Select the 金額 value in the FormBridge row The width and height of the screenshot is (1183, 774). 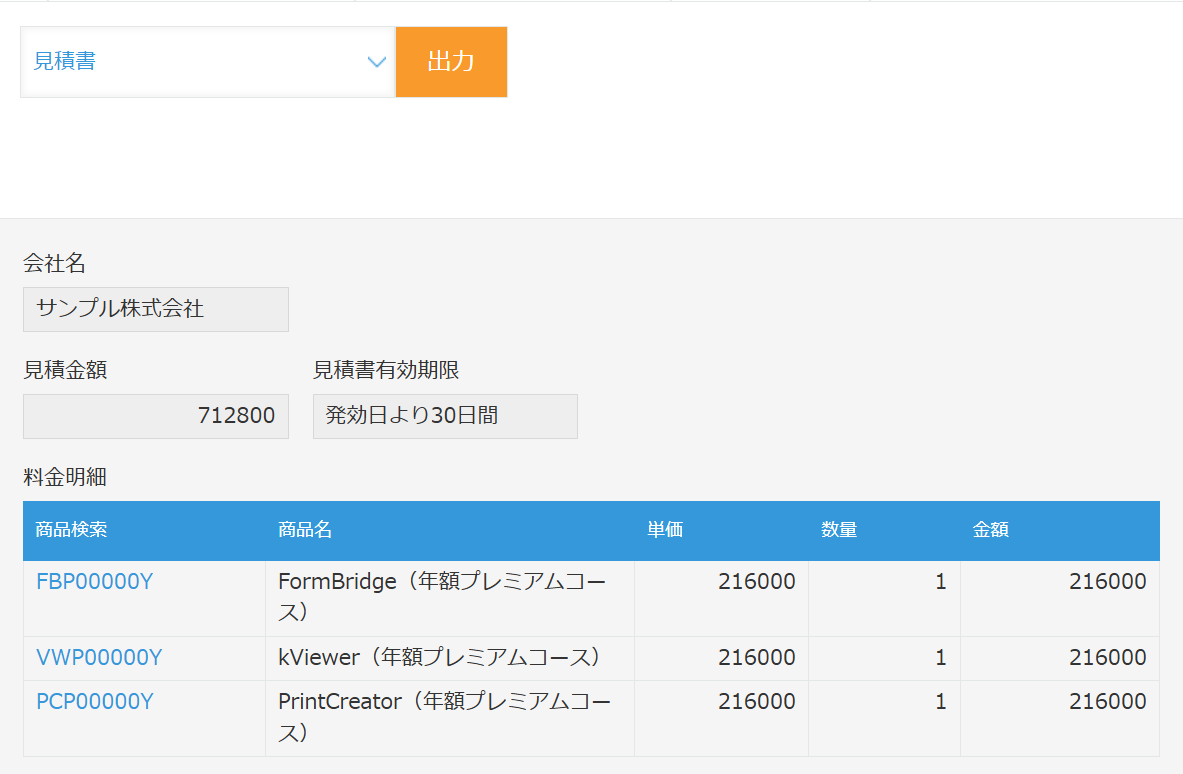pos(1107,581)
